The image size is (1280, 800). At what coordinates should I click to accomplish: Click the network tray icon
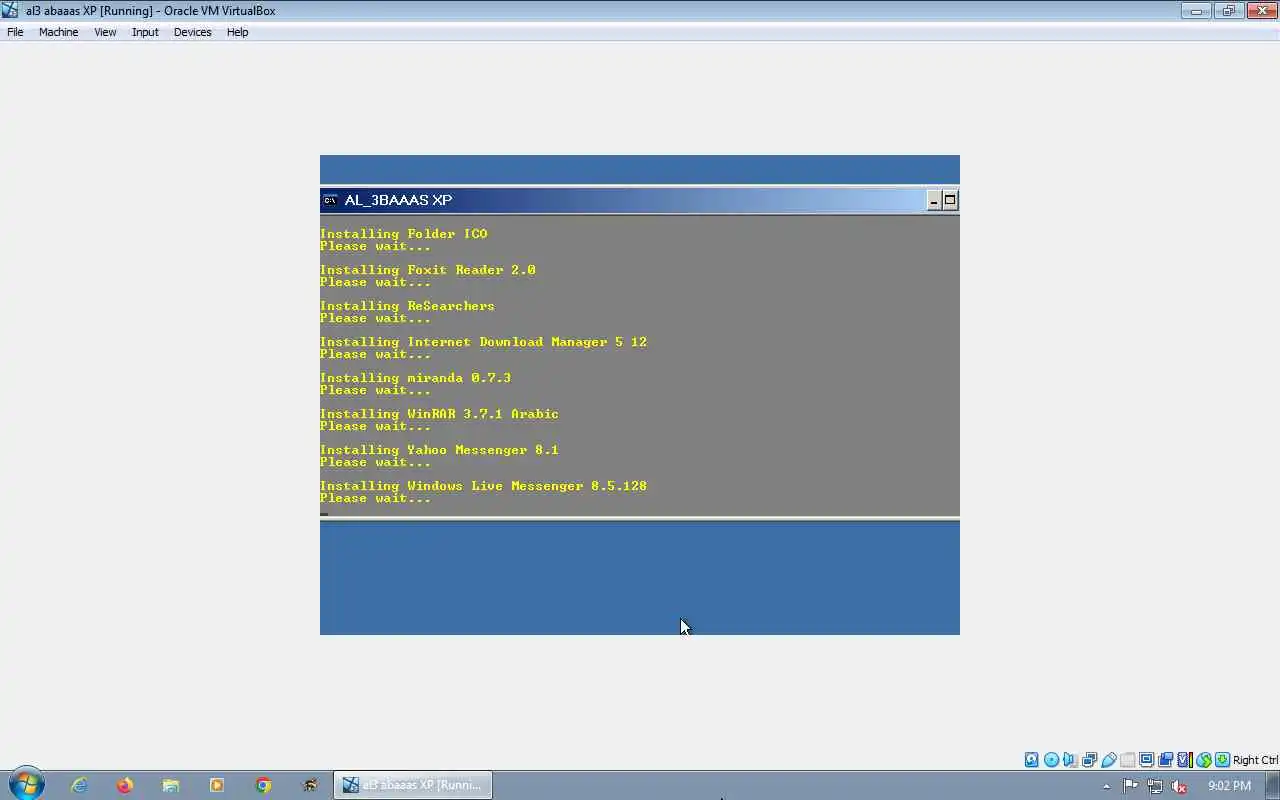click(x=1155, y=786)
